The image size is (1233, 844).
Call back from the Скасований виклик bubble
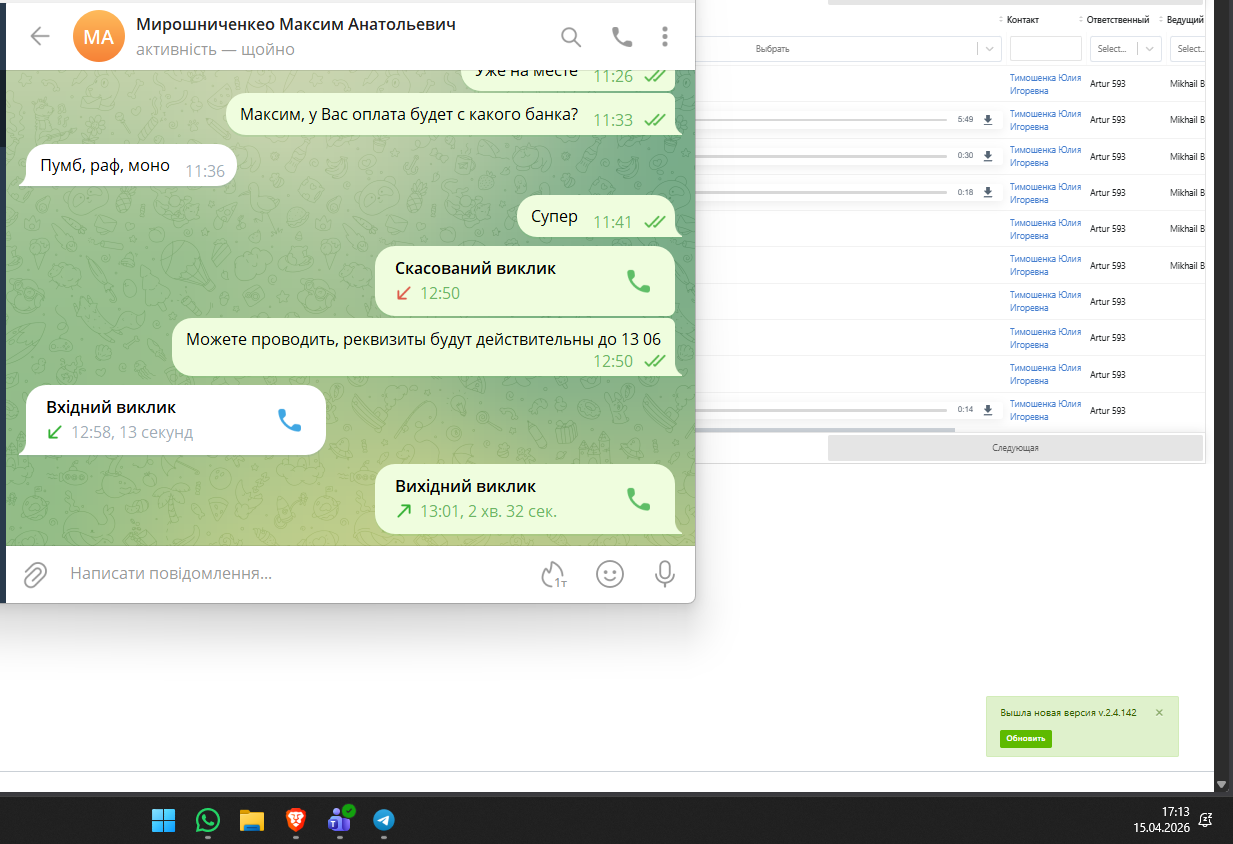638,281
